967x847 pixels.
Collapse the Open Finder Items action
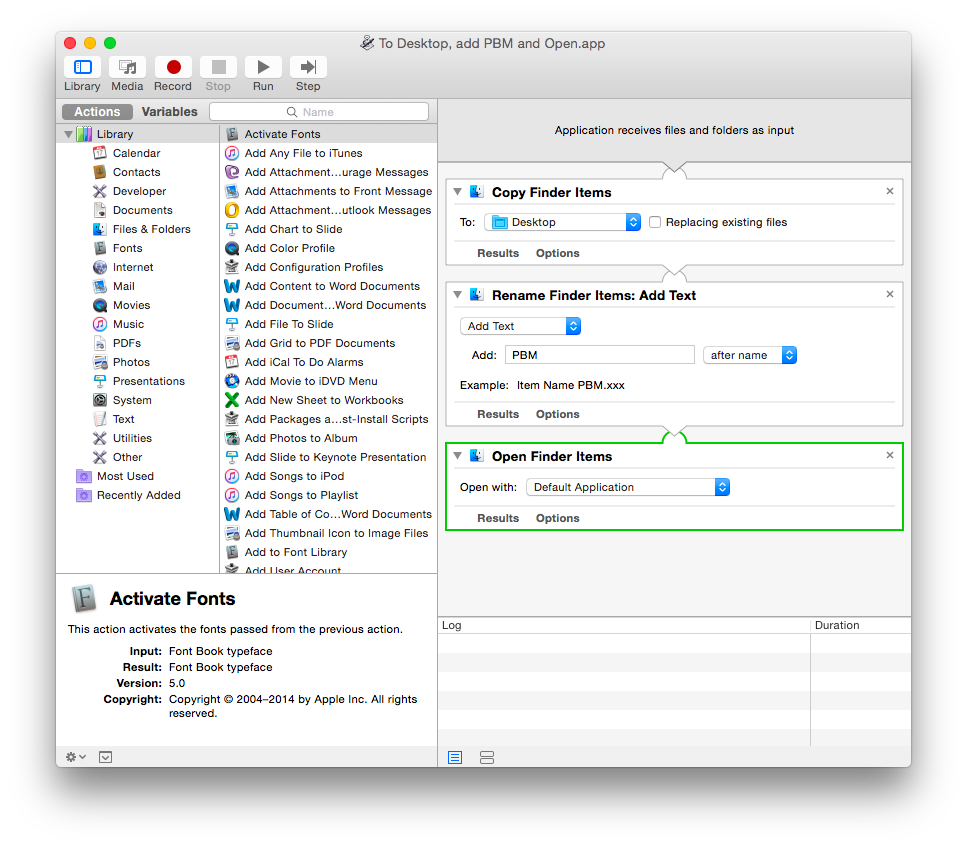coord(458,456)
